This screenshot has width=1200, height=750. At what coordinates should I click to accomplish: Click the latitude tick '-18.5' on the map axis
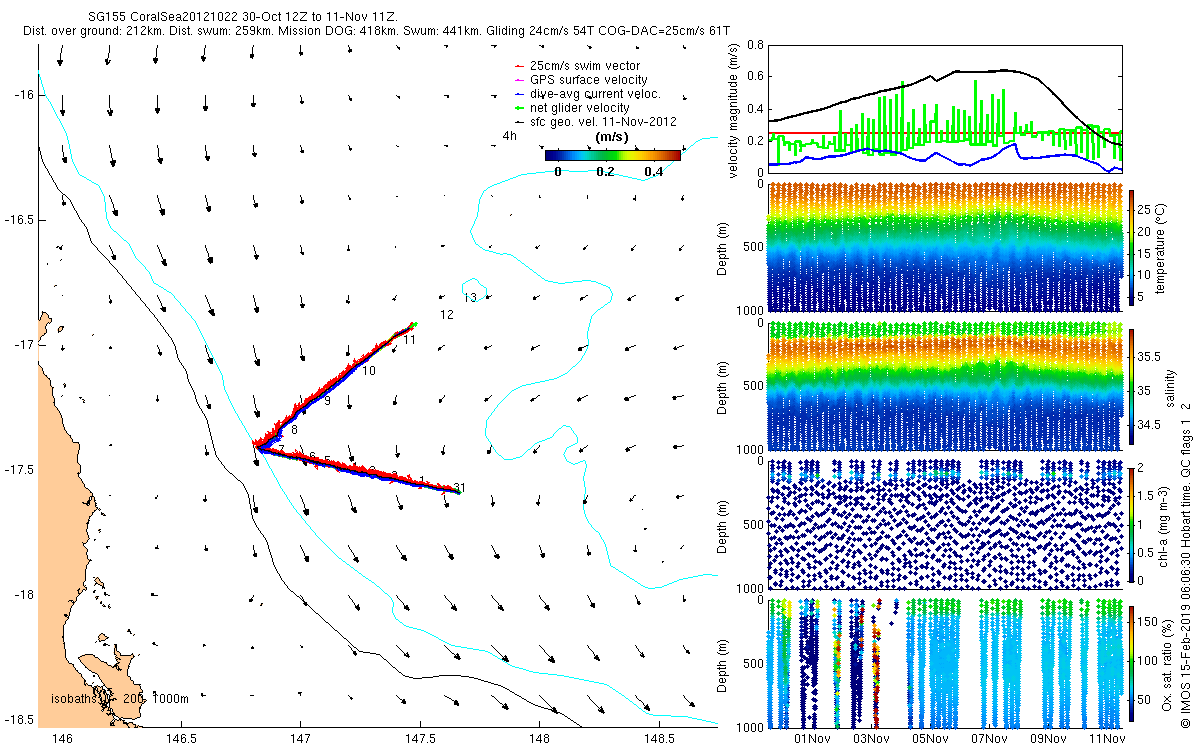click(19, 719)
